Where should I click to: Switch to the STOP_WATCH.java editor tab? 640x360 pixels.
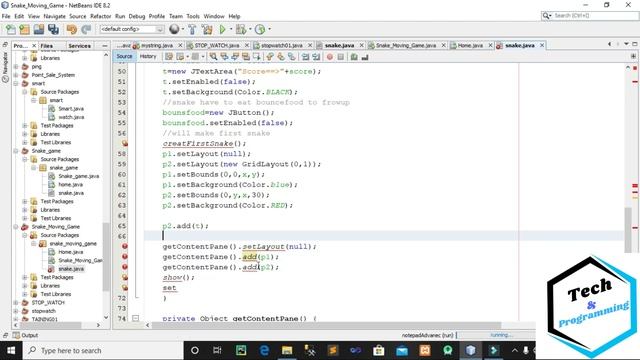(217, 45)
